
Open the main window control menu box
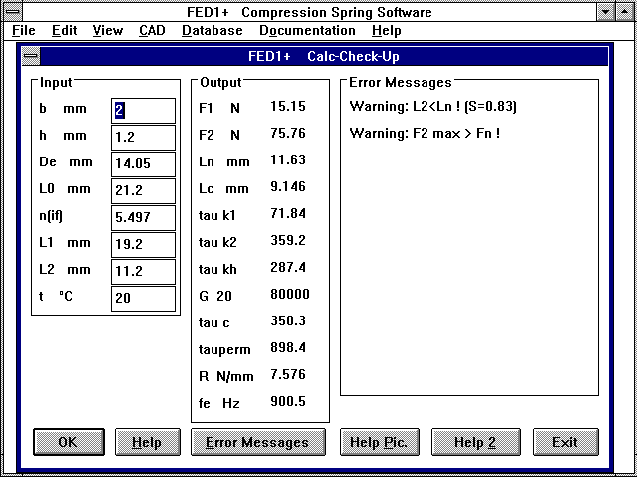click(x=12, y=12)
